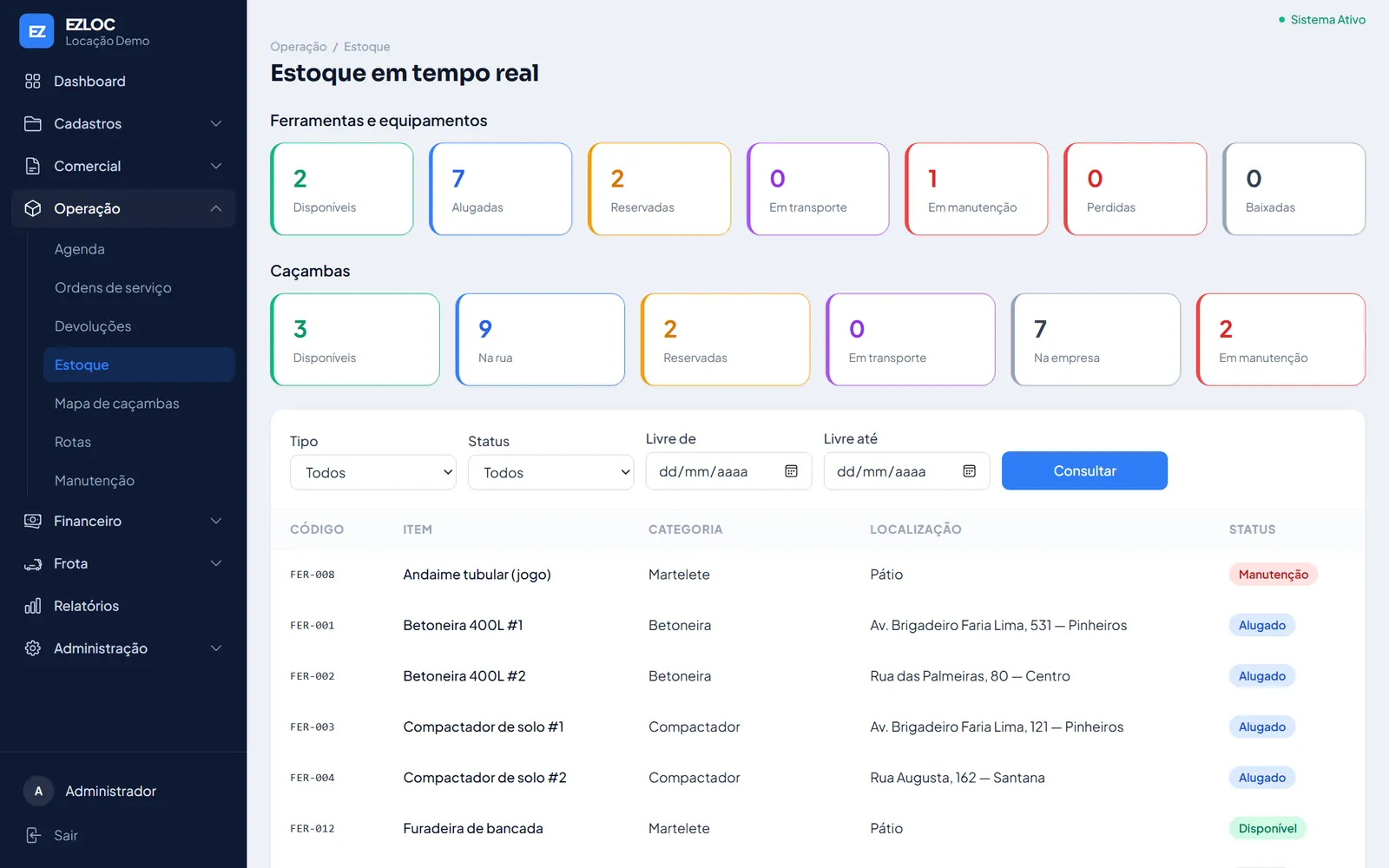Click the Dashboard grid icon
Image resolution: width=1389 pixels, height=868 pixels.
[x=33, y=81]
